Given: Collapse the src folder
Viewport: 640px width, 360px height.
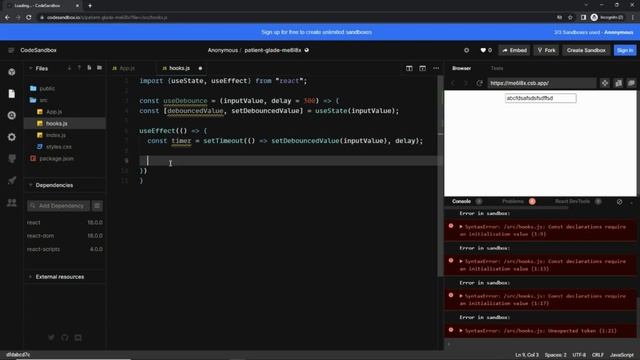Looking at the screenshot, I should coord(64,100).
